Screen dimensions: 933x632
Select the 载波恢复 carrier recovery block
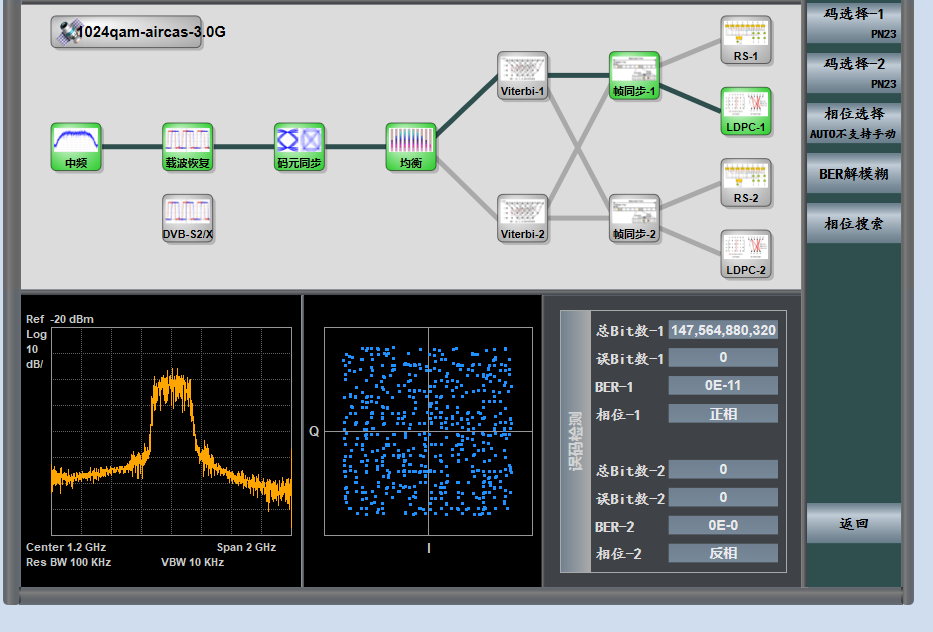point(188,146)
